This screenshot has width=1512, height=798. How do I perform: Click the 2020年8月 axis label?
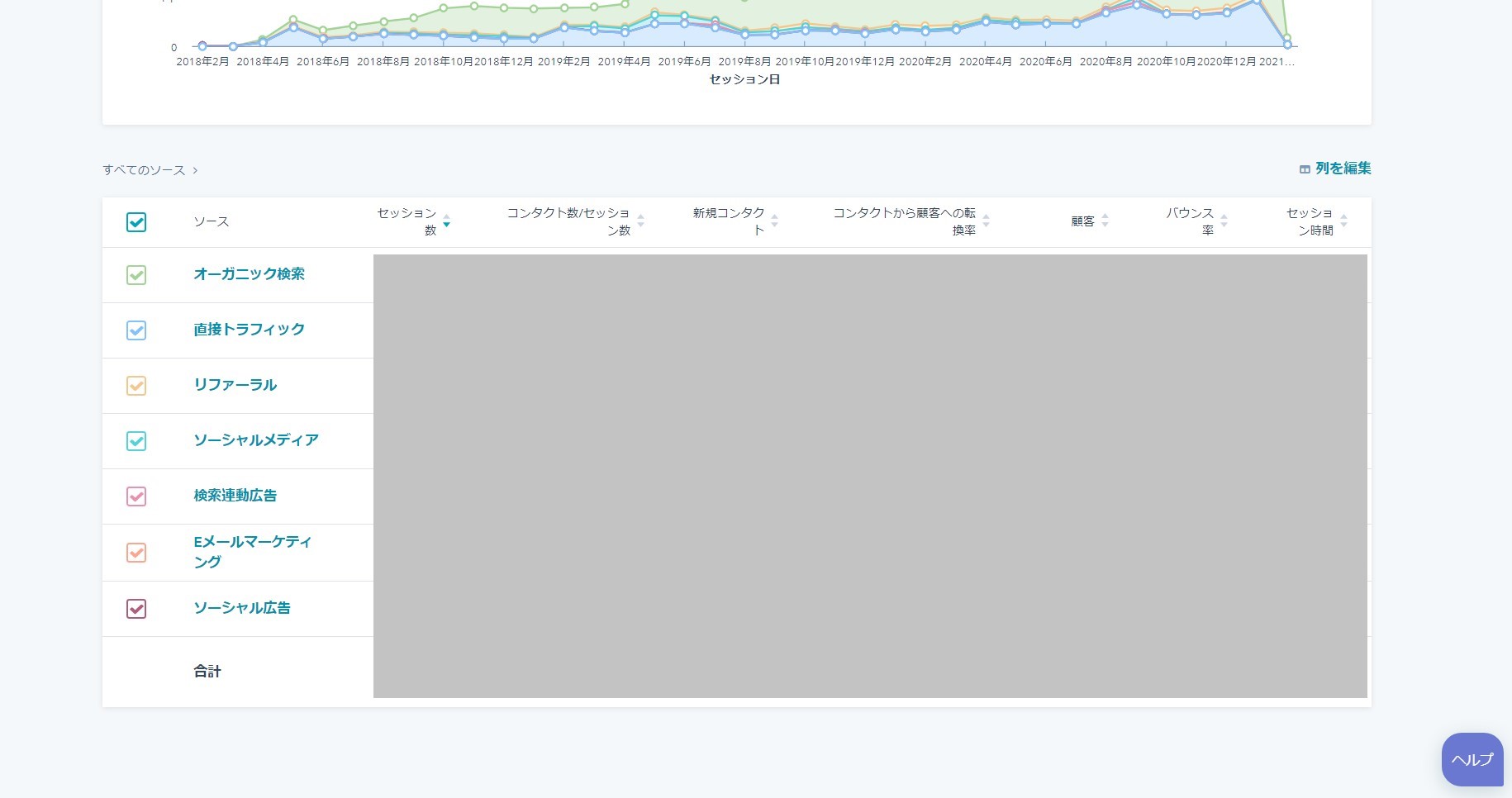(1105, 61)
